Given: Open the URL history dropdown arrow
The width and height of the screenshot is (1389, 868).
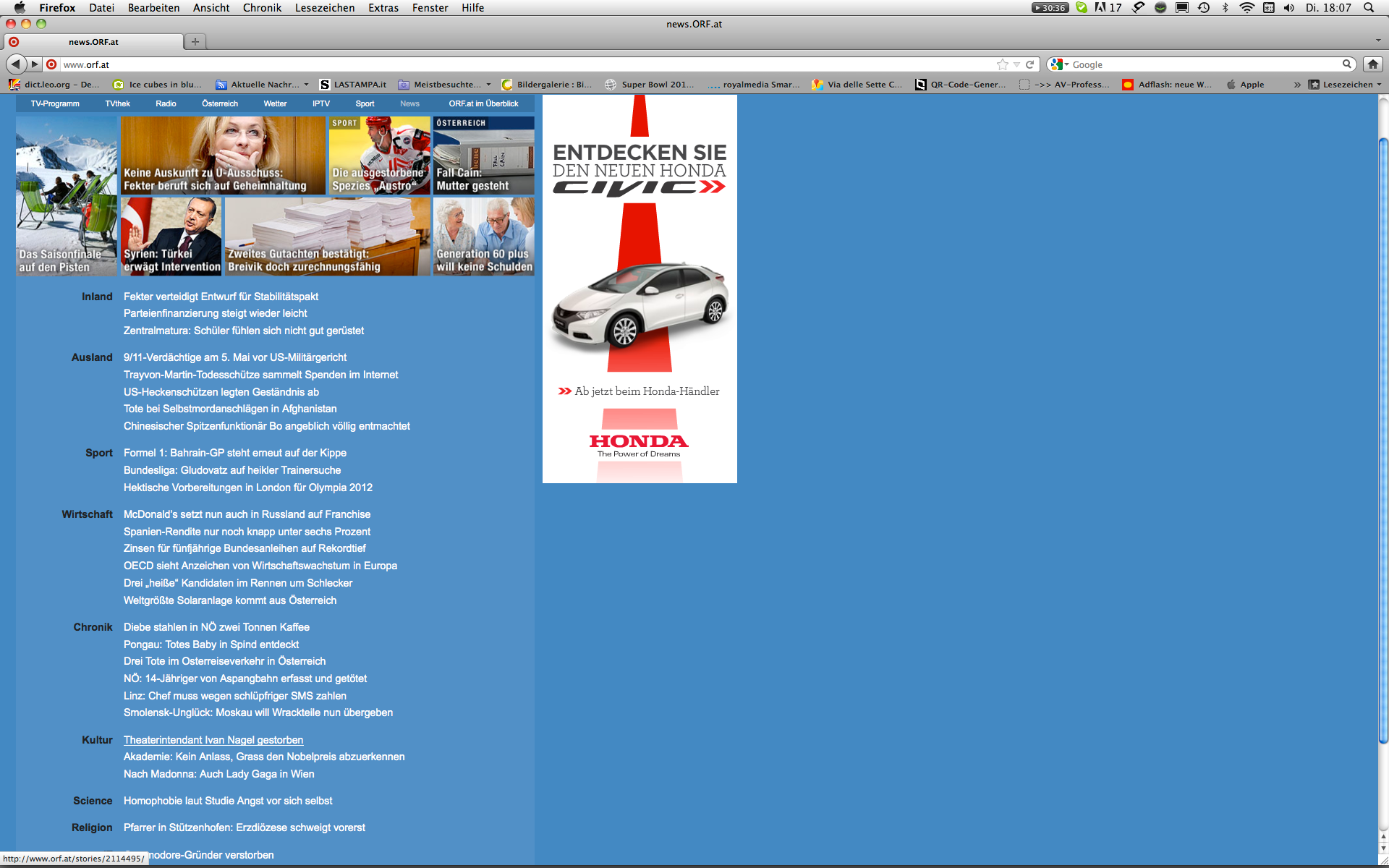Looking at the screenshot, I should [x=1016, y=64].
